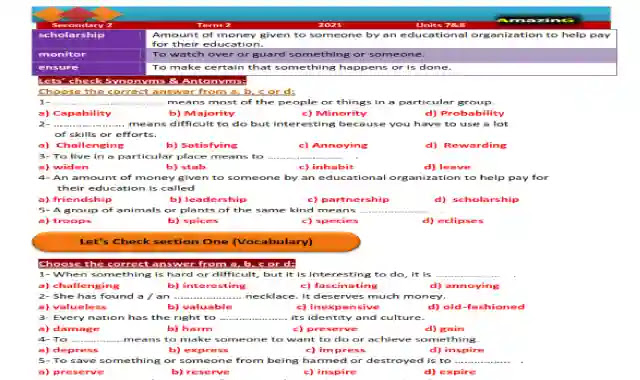The image size is (640, 380).
Task: Choose answer 'd) gain'
Action: (444, 329)
